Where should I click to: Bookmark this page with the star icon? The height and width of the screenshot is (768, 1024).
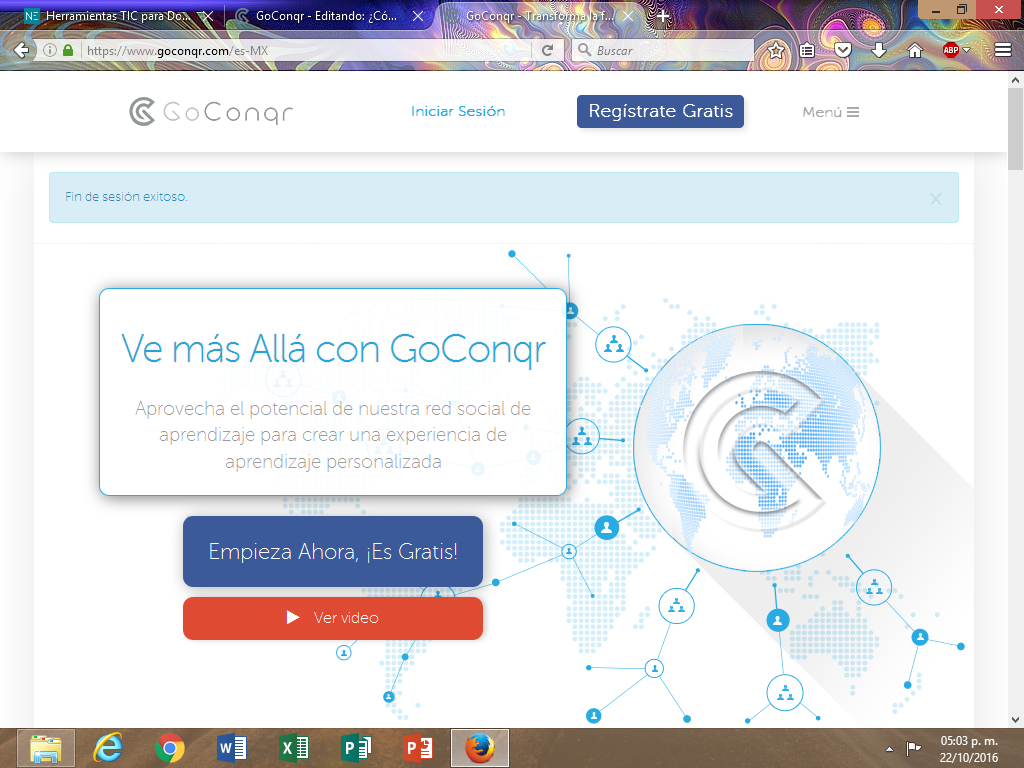click(776, 50)
